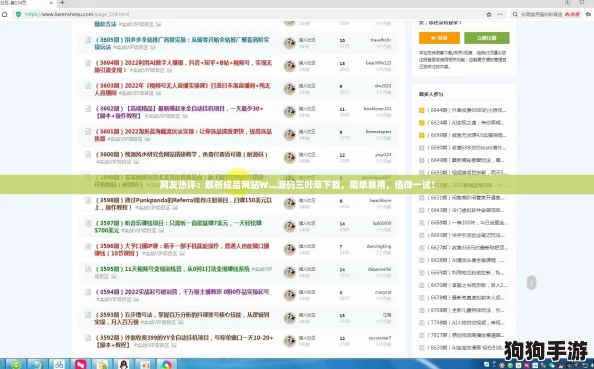Open post 3594期 2022实战起号秘训营
This screenshot has width=594, height=369.
pyautogui.click(x=182, y=292)
